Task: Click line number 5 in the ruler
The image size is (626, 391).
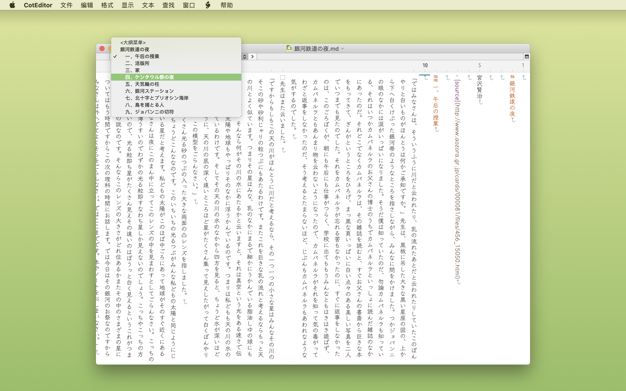Action: (x=479, y=65)
